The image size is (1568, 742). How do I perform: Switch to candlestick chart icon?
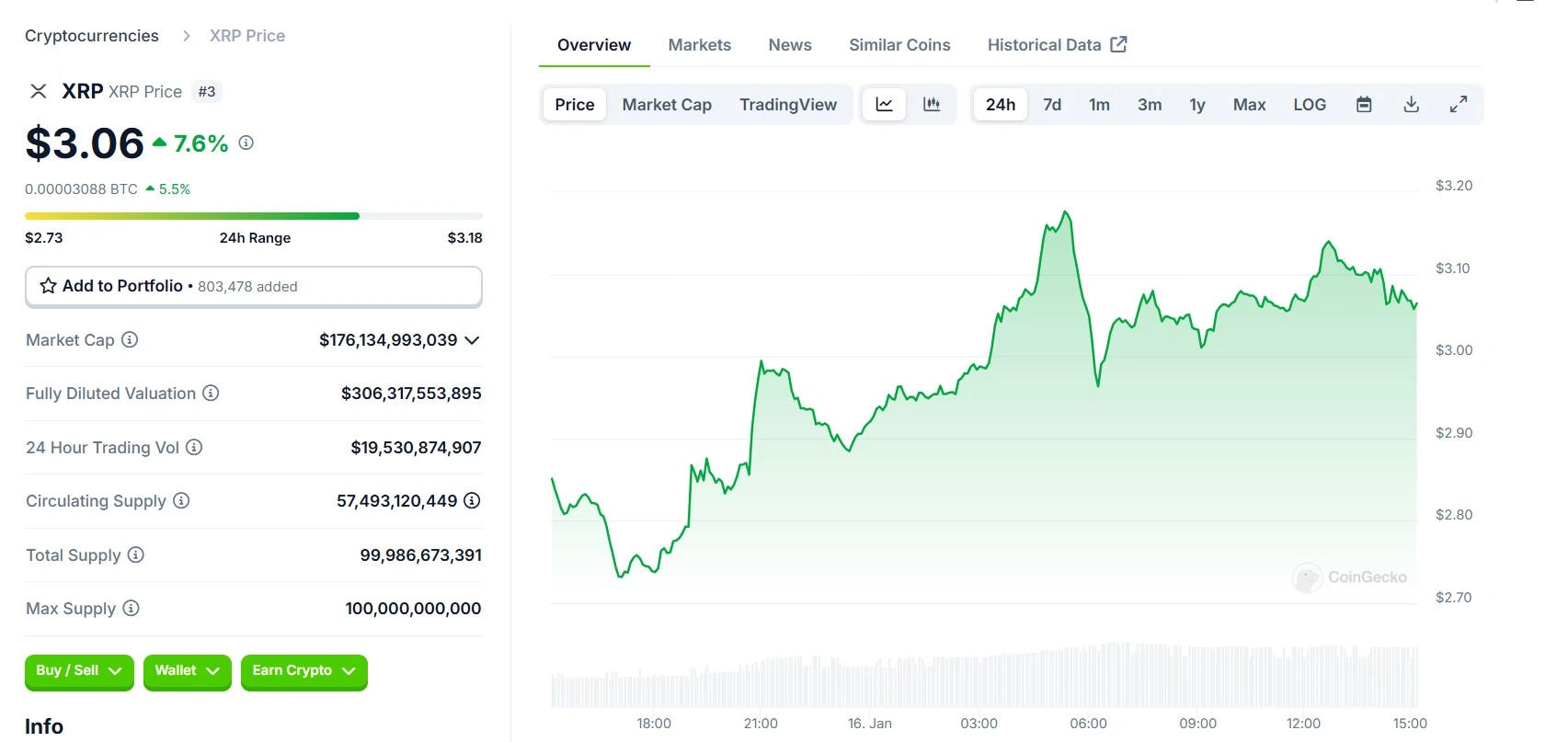click(932, 105)
